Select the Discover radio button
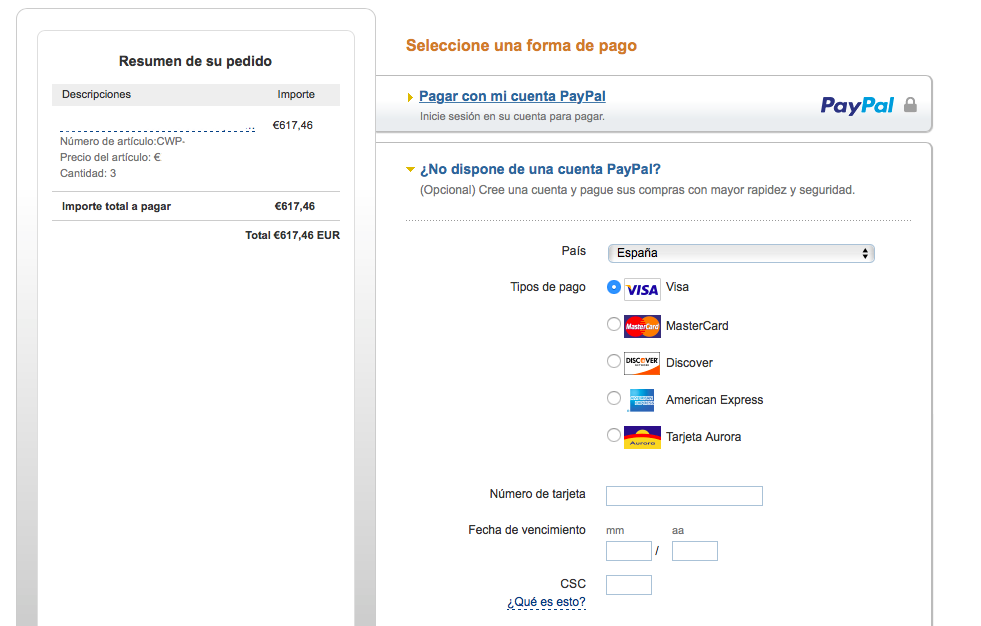The image size is (981, 626). [614, 361]
